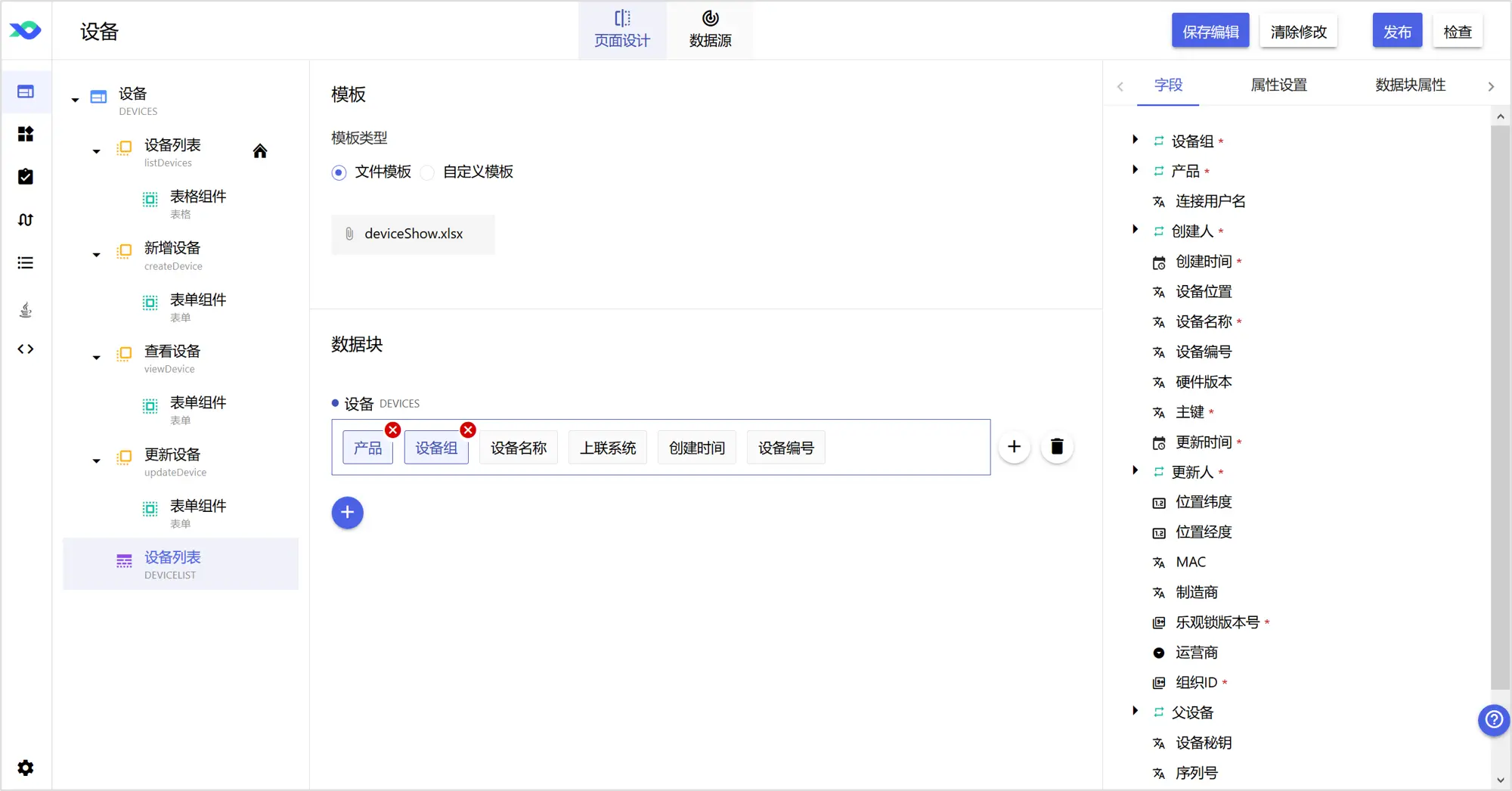This screenshot has height=791, width=1512.
Task: Switch to the 数据源 tab
Action: pos(710,29)
